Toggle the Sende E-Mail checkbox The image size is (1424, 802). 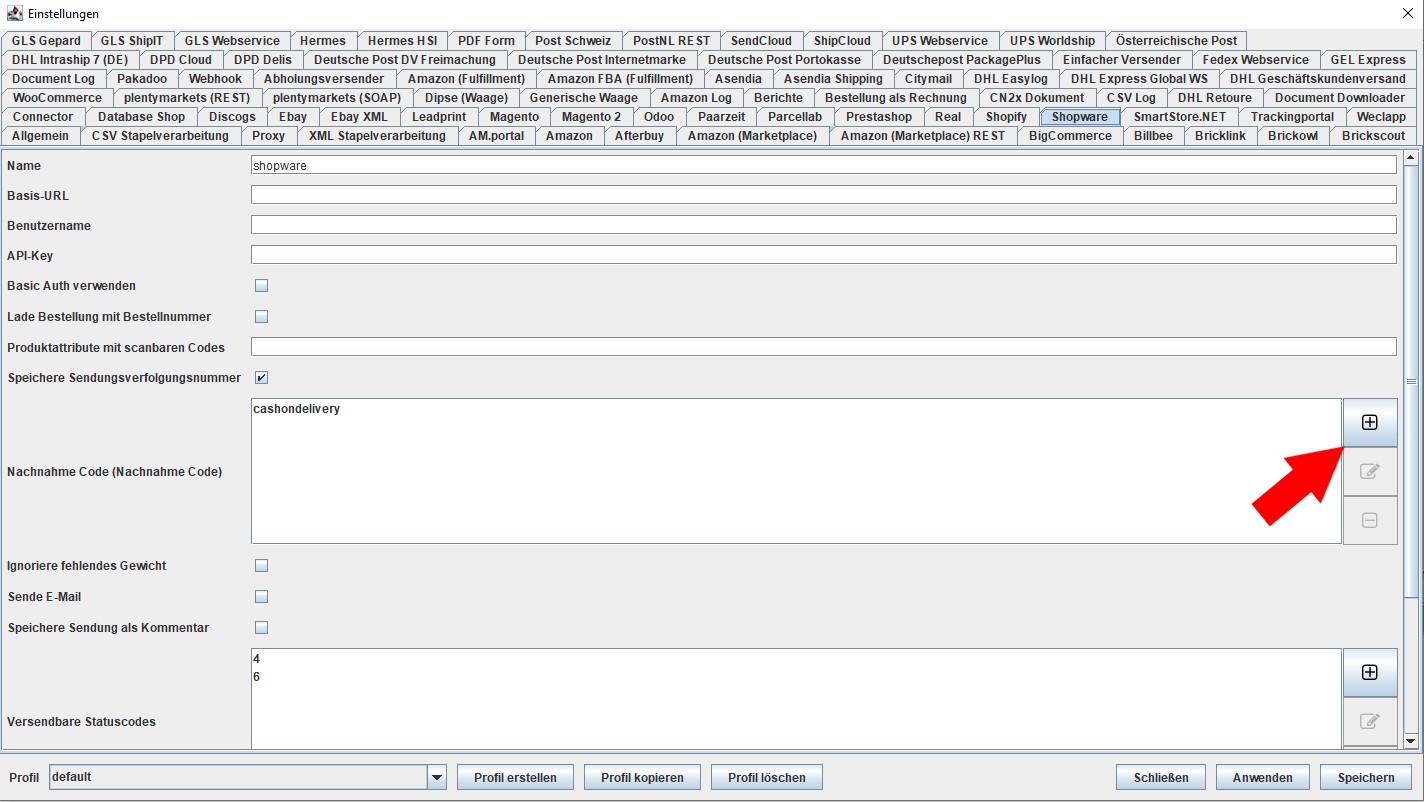pos(262,597)
